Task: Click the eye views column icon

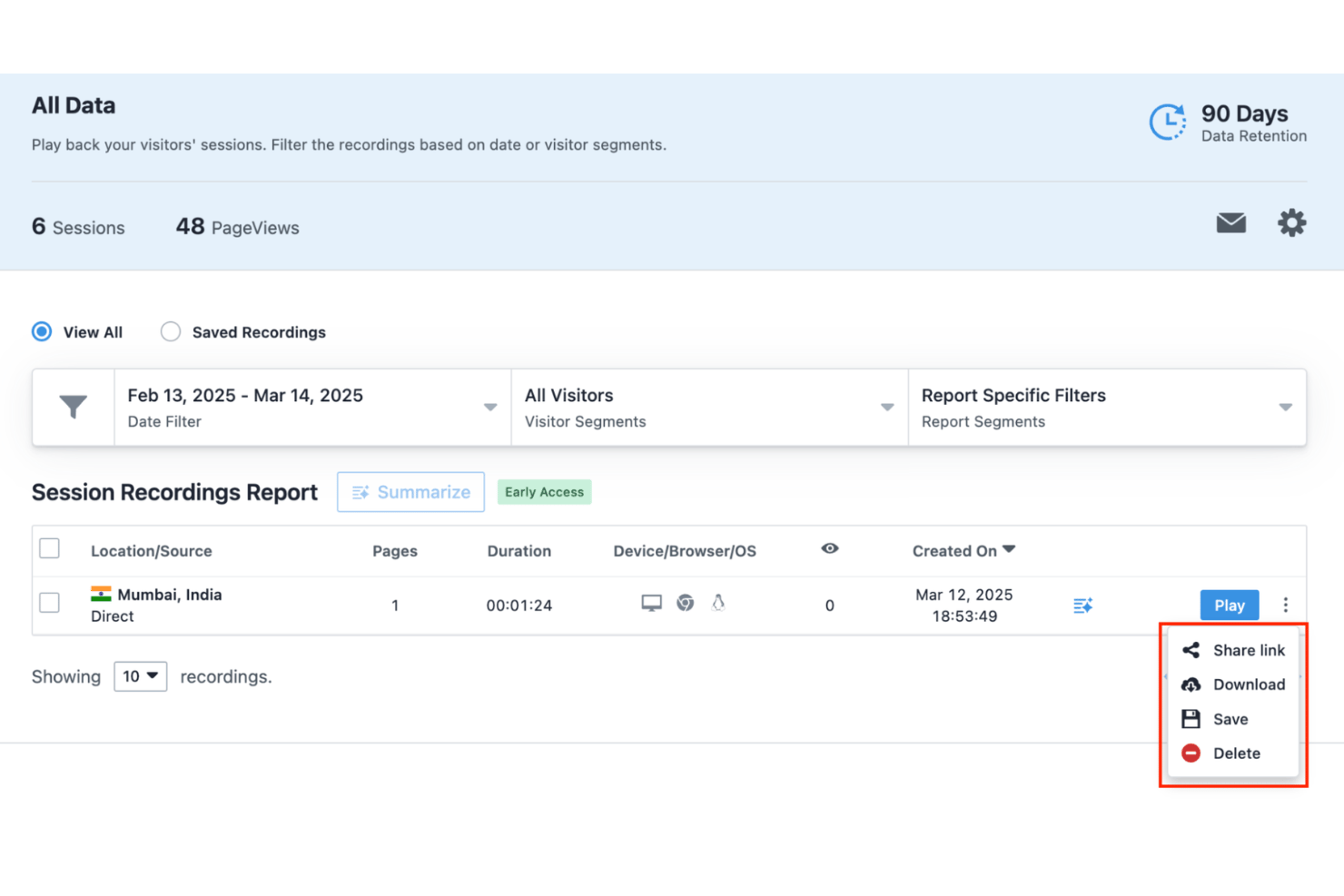Action: point(829,548)
